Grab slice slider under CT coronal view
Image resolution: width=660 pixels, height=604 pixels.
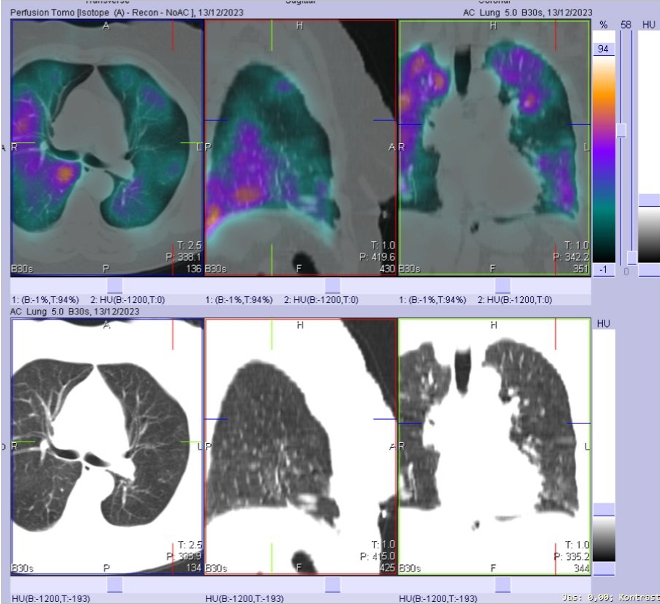coord(503,585)
